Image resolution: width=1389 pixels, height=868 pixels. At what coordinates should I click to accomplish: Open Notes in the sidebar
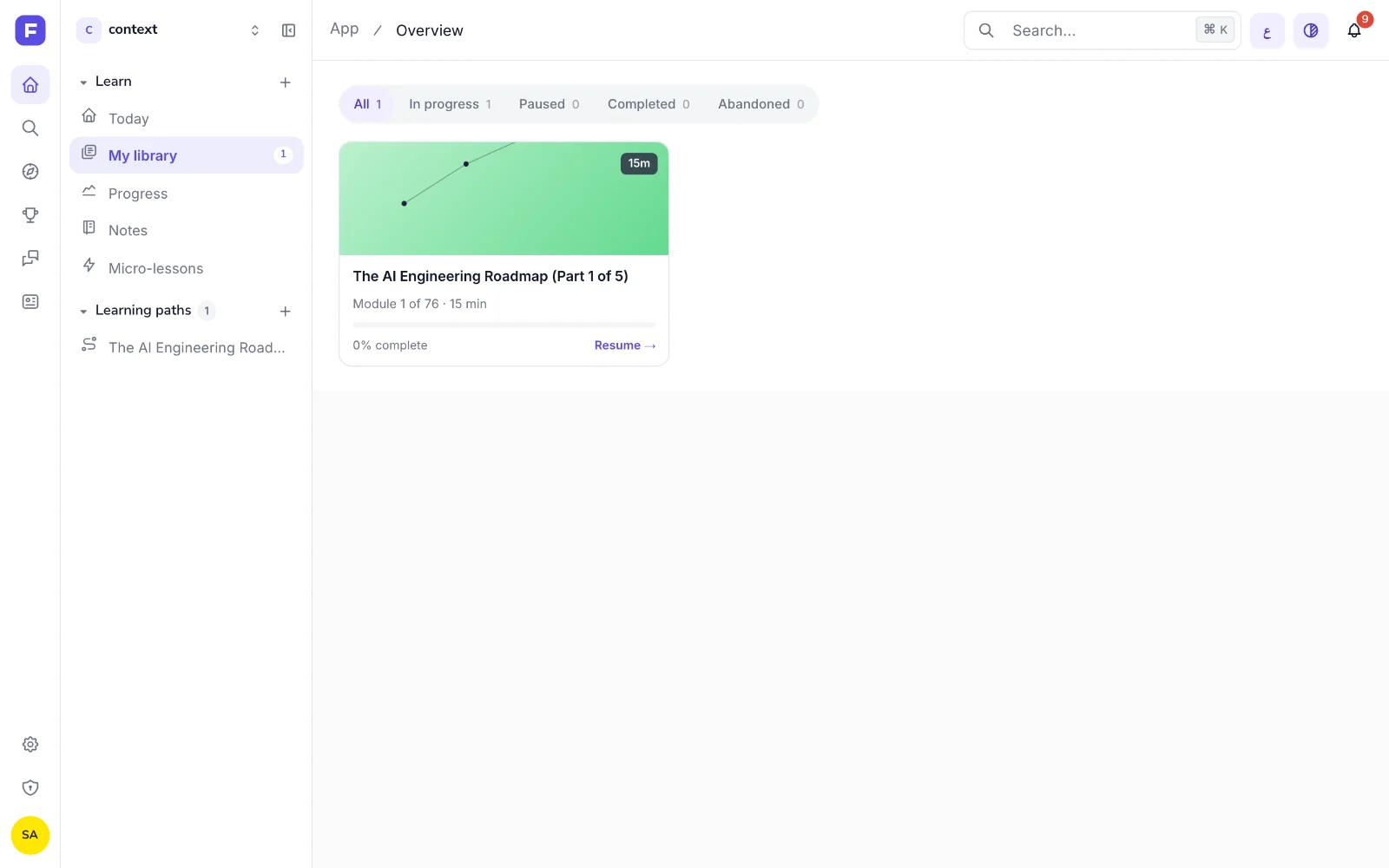[187, 230]
